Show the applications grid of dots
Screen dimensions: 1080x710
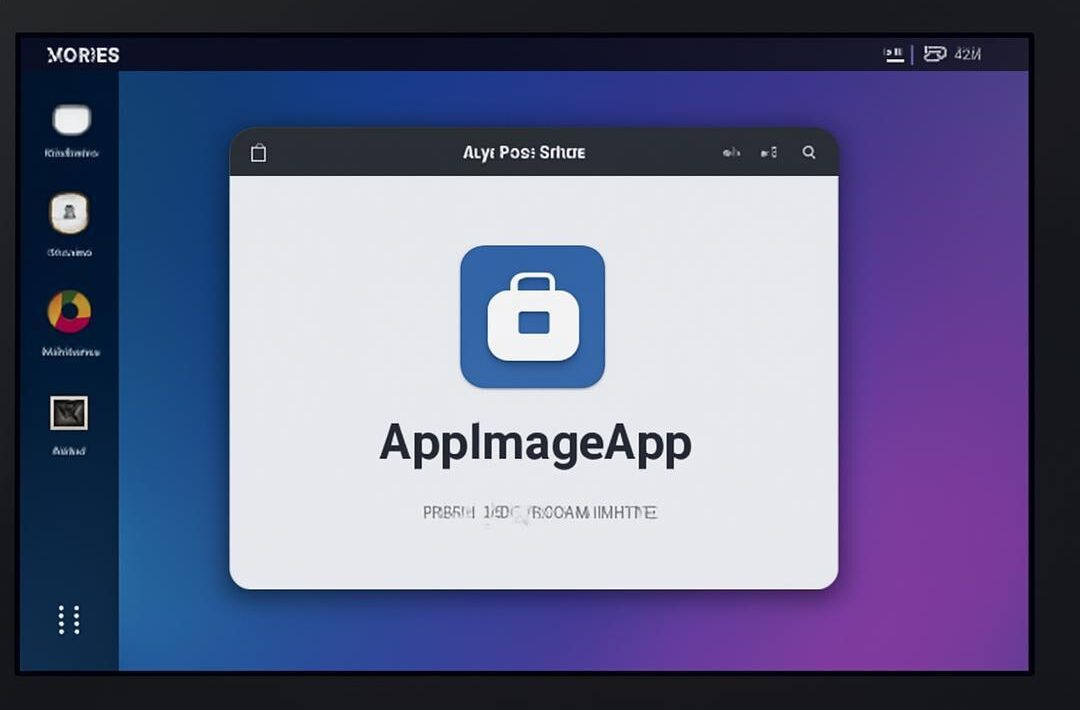[69, 620]
